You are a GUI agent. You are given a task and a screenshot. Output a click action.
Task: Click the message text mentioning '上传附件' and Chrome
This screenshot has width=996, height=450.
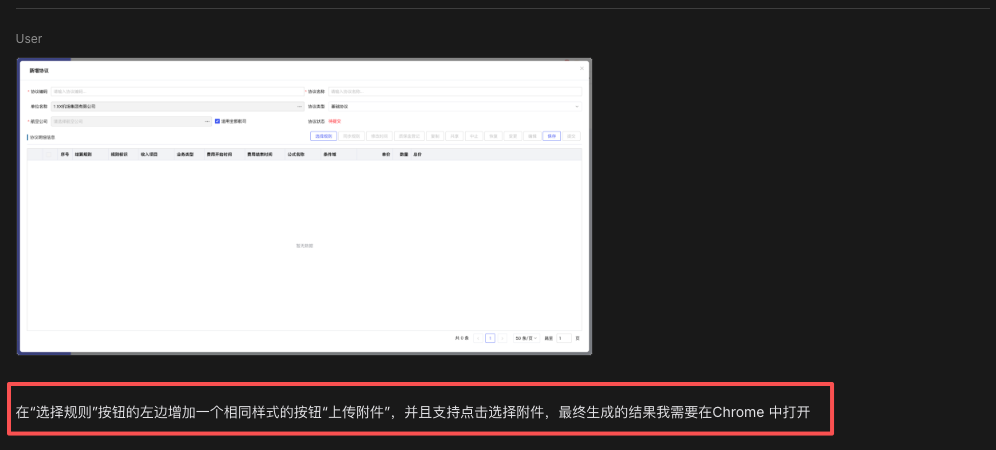coord(413,411)
